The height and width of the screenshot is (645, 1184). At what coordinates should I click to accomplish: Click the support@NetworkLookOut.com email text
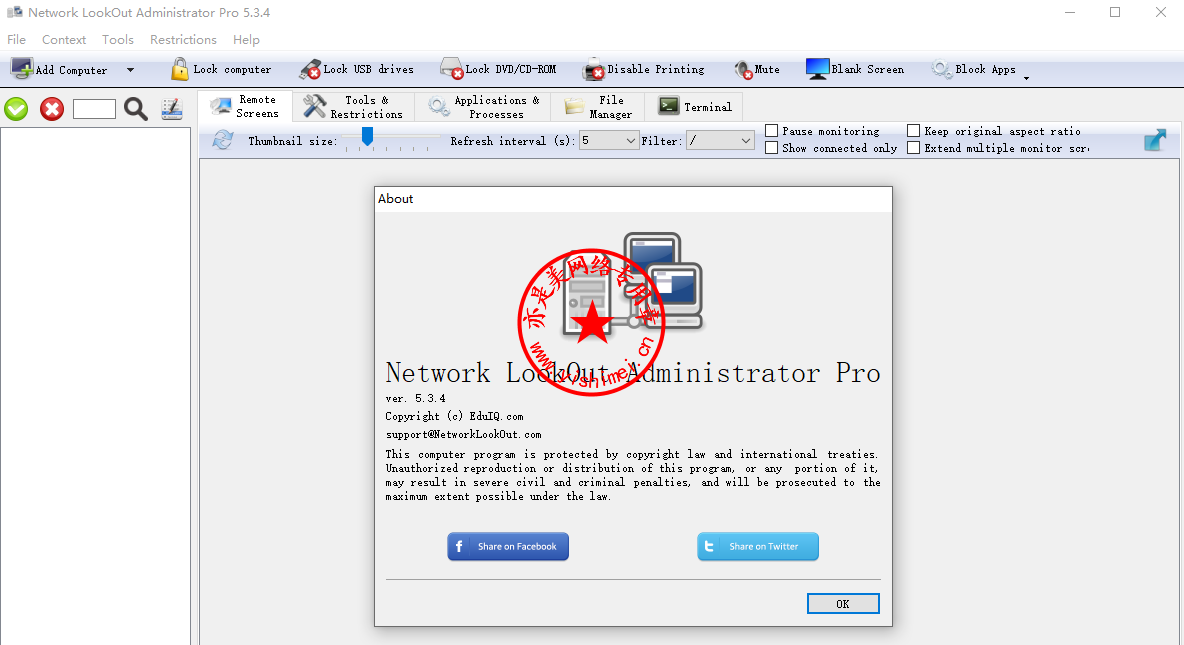pos(464,434)
